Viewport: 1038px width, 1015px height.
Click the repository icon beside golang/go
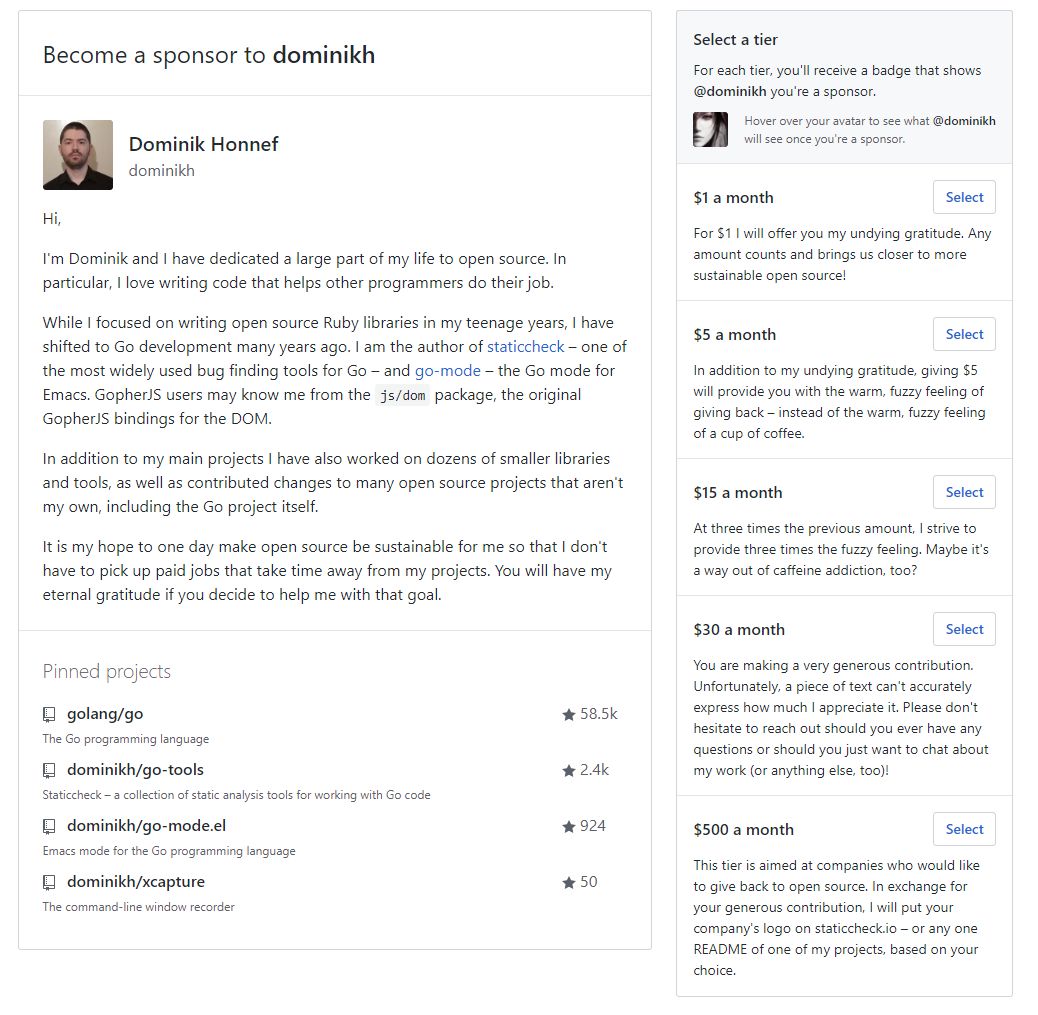tap(49, 714)
